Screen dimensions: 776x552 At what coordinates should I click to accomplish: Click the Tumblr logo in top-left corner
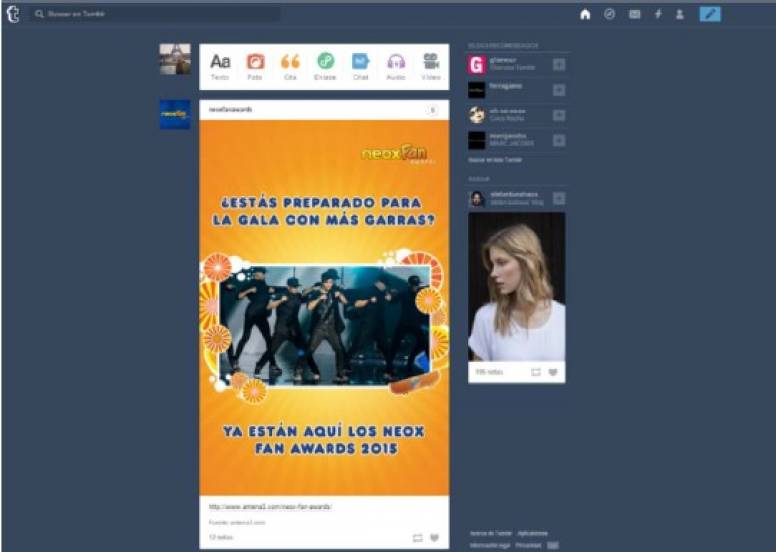click(13, 14)
